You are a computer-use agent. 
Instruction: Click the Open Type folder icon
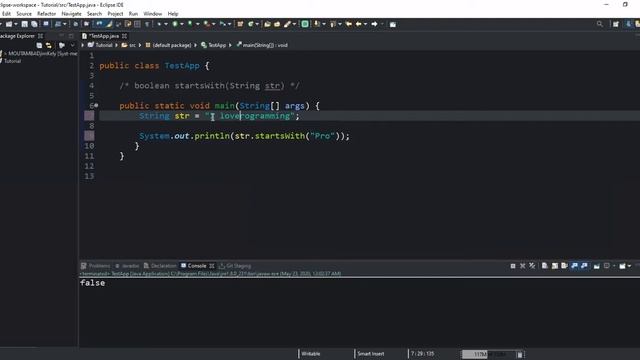click(267, 24)
